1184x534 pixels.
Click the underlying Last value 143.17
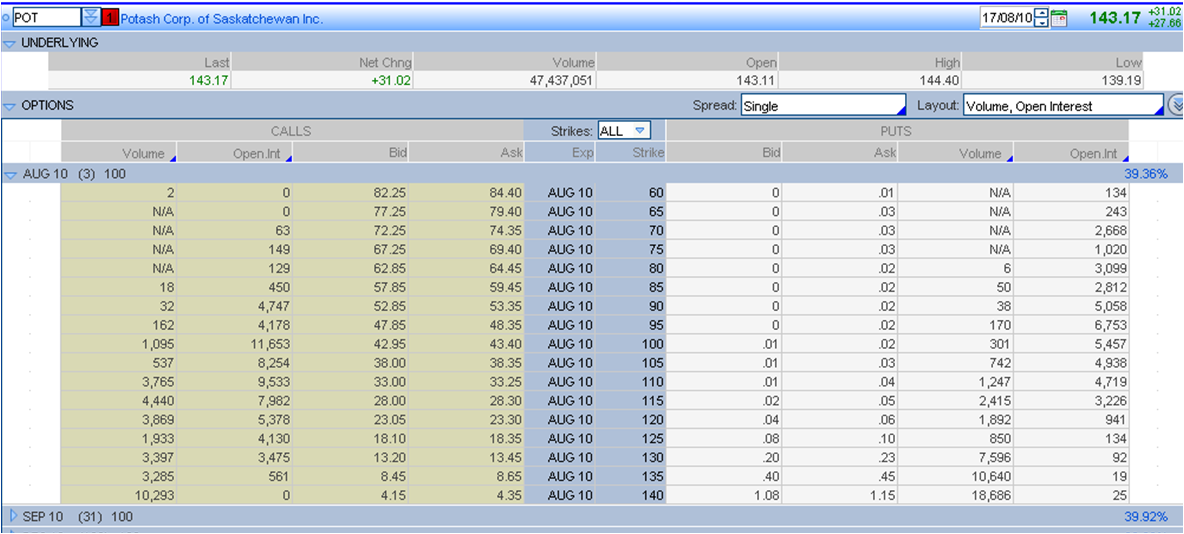[210, 81]
